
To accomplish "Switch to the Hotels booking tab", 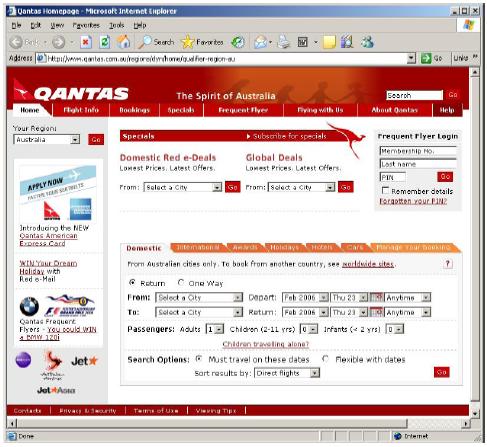I will (322, 247).
